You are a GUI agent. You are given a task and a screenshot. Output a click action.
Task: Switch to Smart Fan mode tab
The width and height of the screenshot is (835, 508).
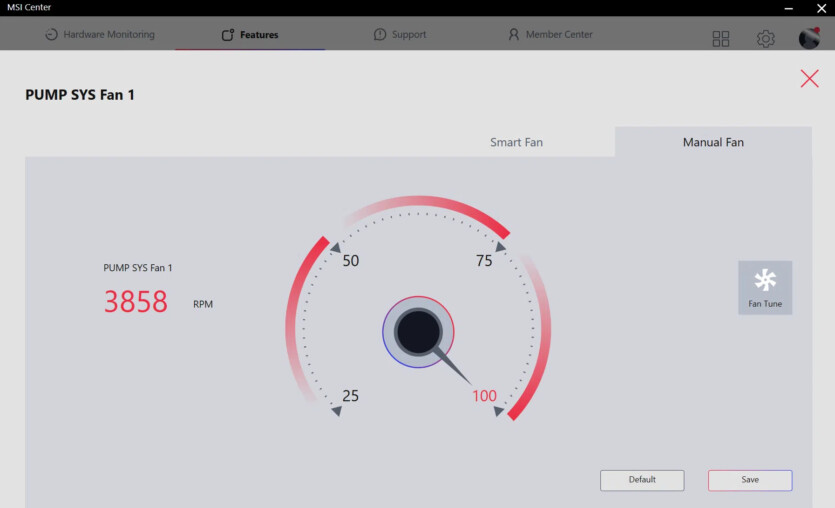coord(516,142)
